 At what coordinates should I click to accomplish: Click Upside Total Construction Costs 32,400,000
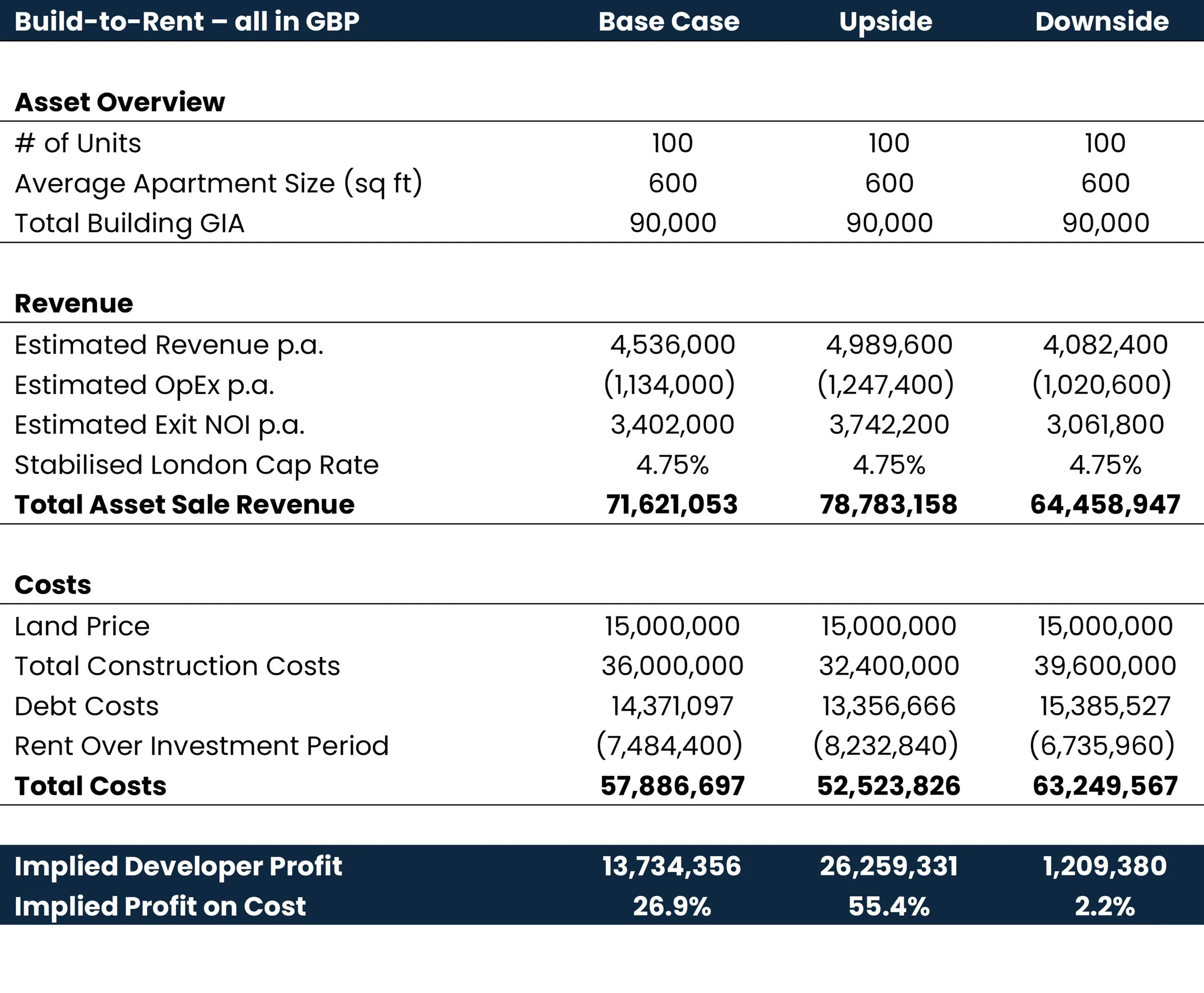click(x=889, y=666)
